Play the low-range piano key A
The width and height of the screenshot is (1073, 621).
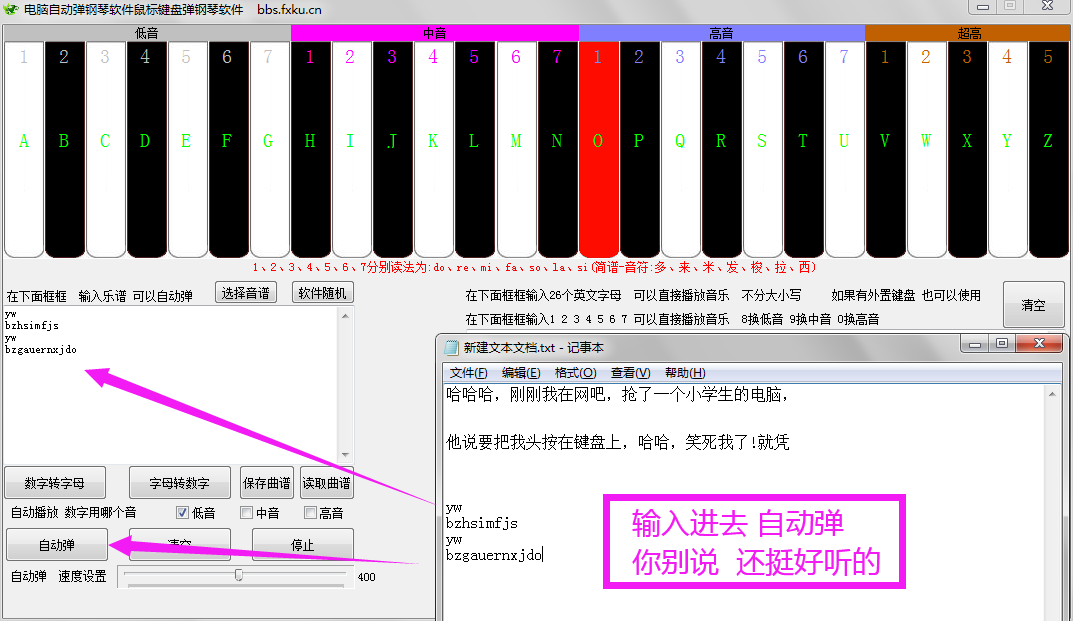point(24,149)
